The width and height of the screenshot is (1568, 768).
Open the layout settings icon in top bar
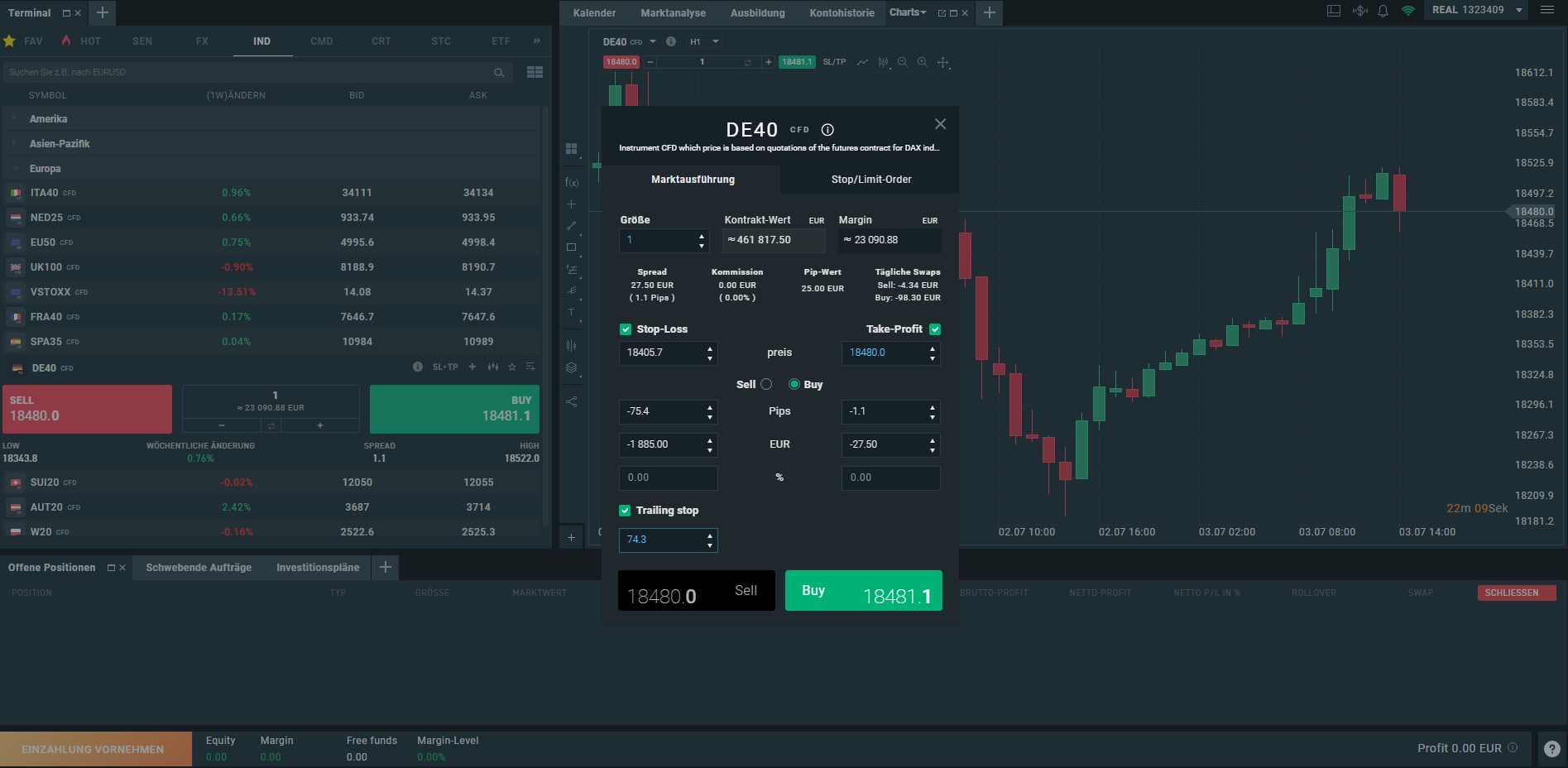[1334, 11]
